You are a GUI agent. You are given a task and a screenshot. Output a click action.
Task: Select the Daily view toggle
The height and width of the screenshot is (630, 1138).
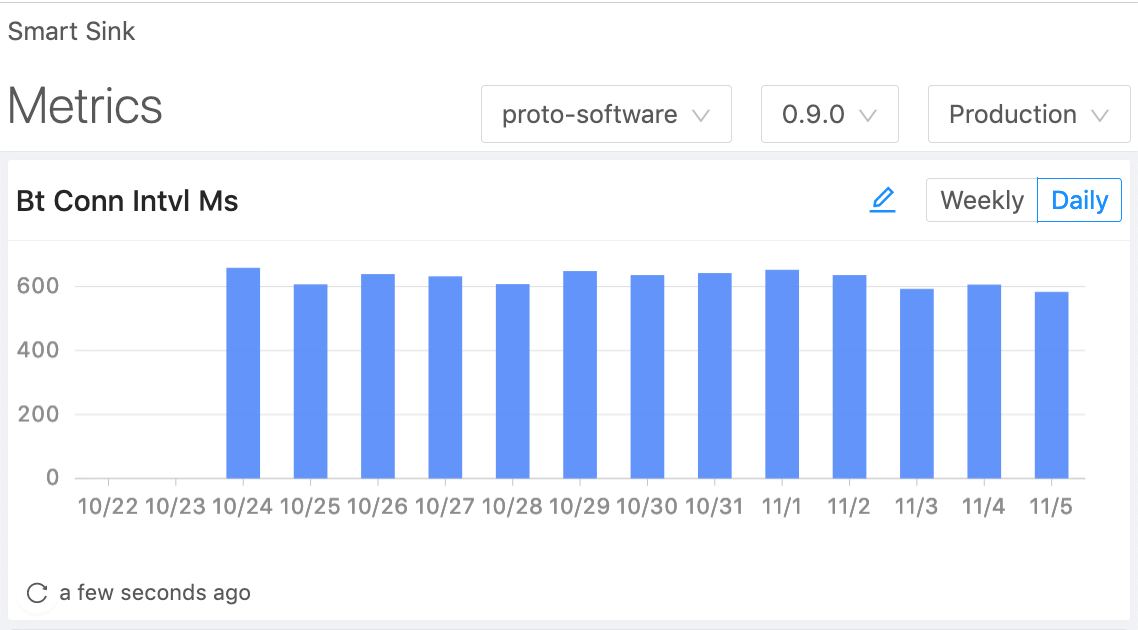click(1079, 201)
